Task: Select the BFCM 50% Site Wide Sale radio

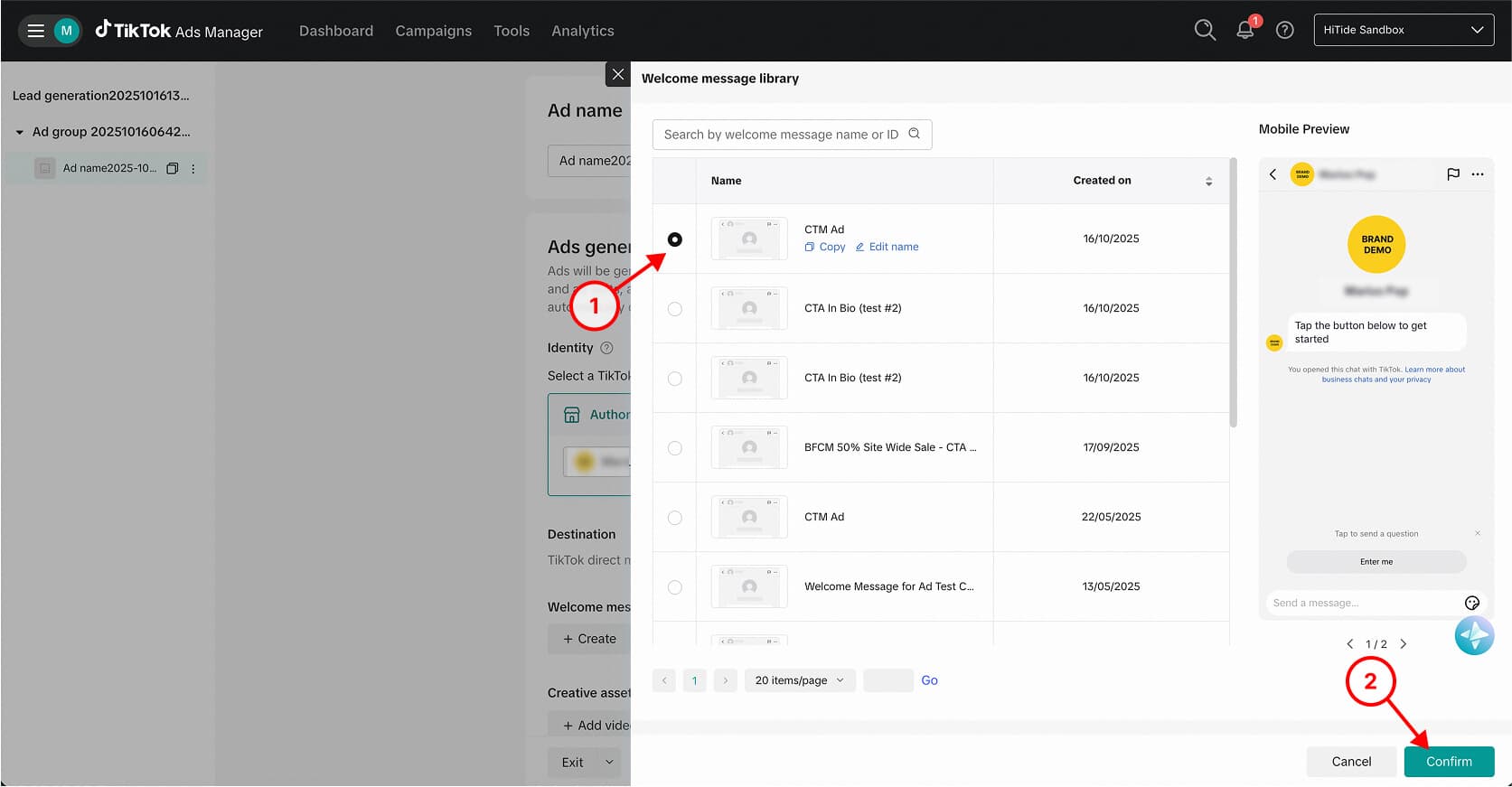Action: pos(675,448)
